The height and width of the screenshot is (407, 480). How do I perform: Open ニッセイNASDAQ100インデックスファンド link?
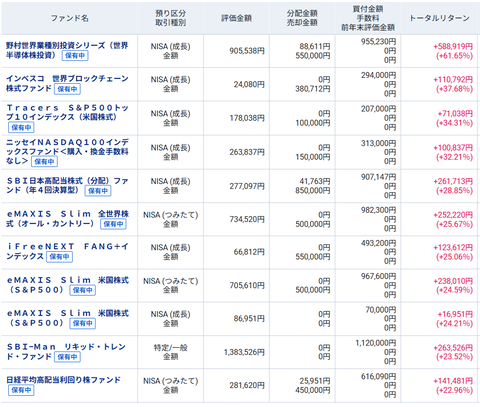coord(67,152)
